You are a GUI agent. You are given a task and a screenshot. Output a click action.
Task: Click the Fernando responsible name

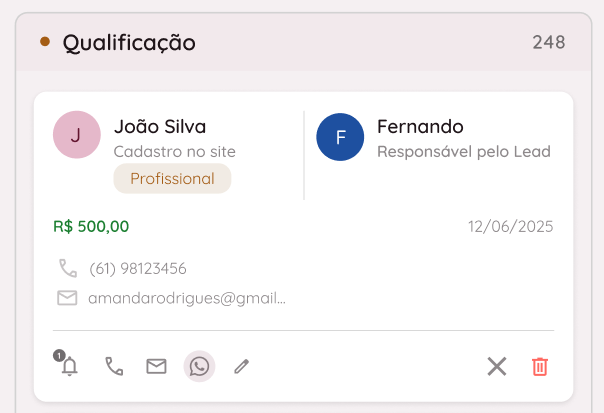coord(420,126)
